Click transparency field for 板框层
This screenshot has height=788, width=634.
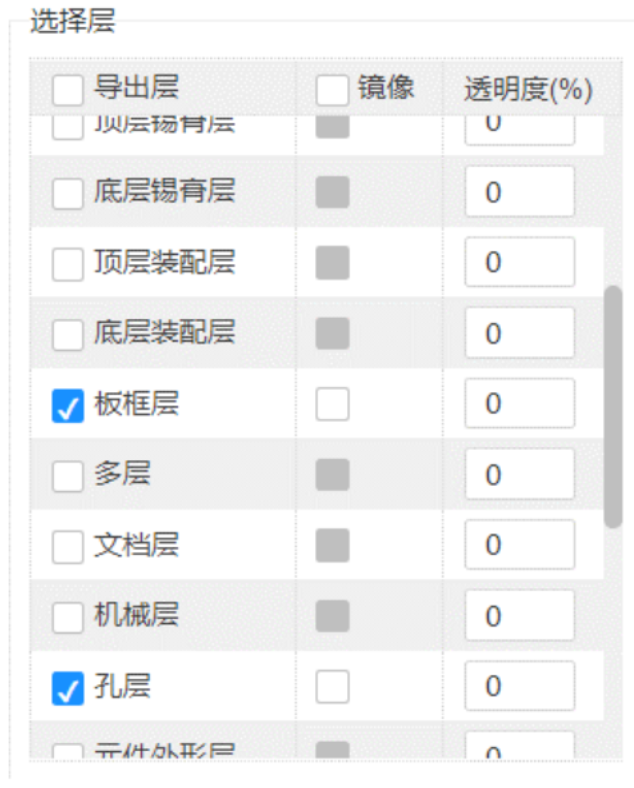tap(519, 404)
